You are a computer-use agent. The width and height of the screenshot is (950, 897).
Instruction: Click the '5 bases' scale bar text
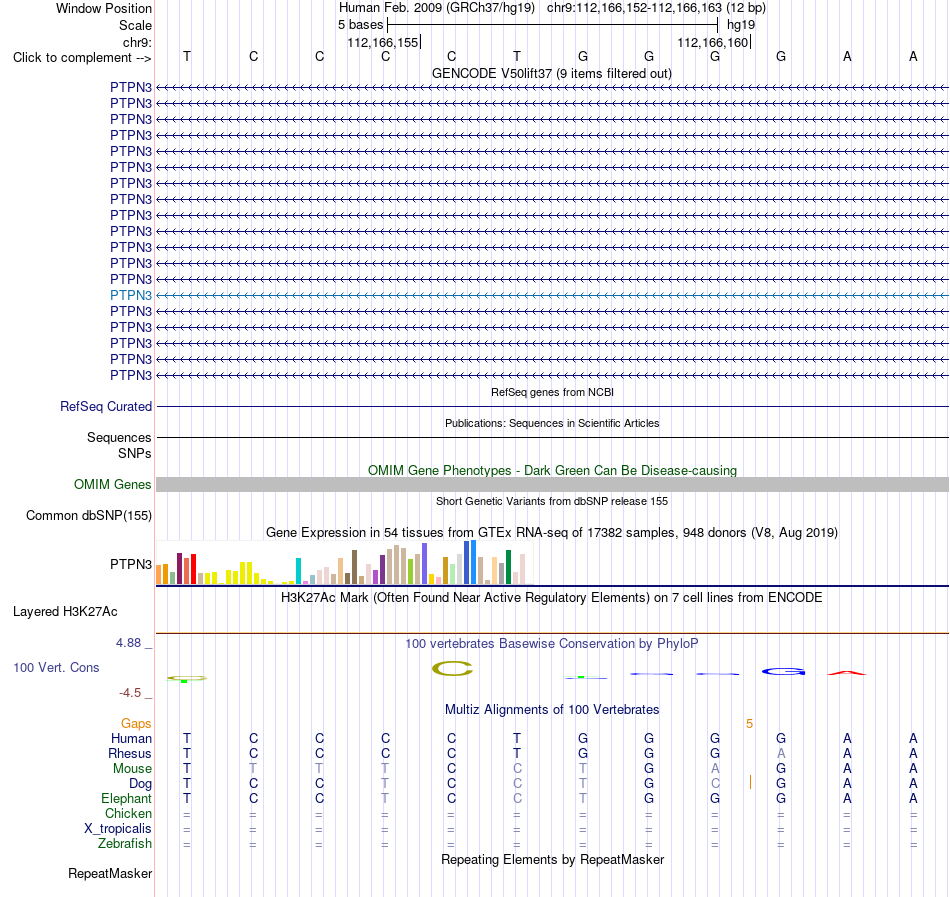[x=360, y=25]
